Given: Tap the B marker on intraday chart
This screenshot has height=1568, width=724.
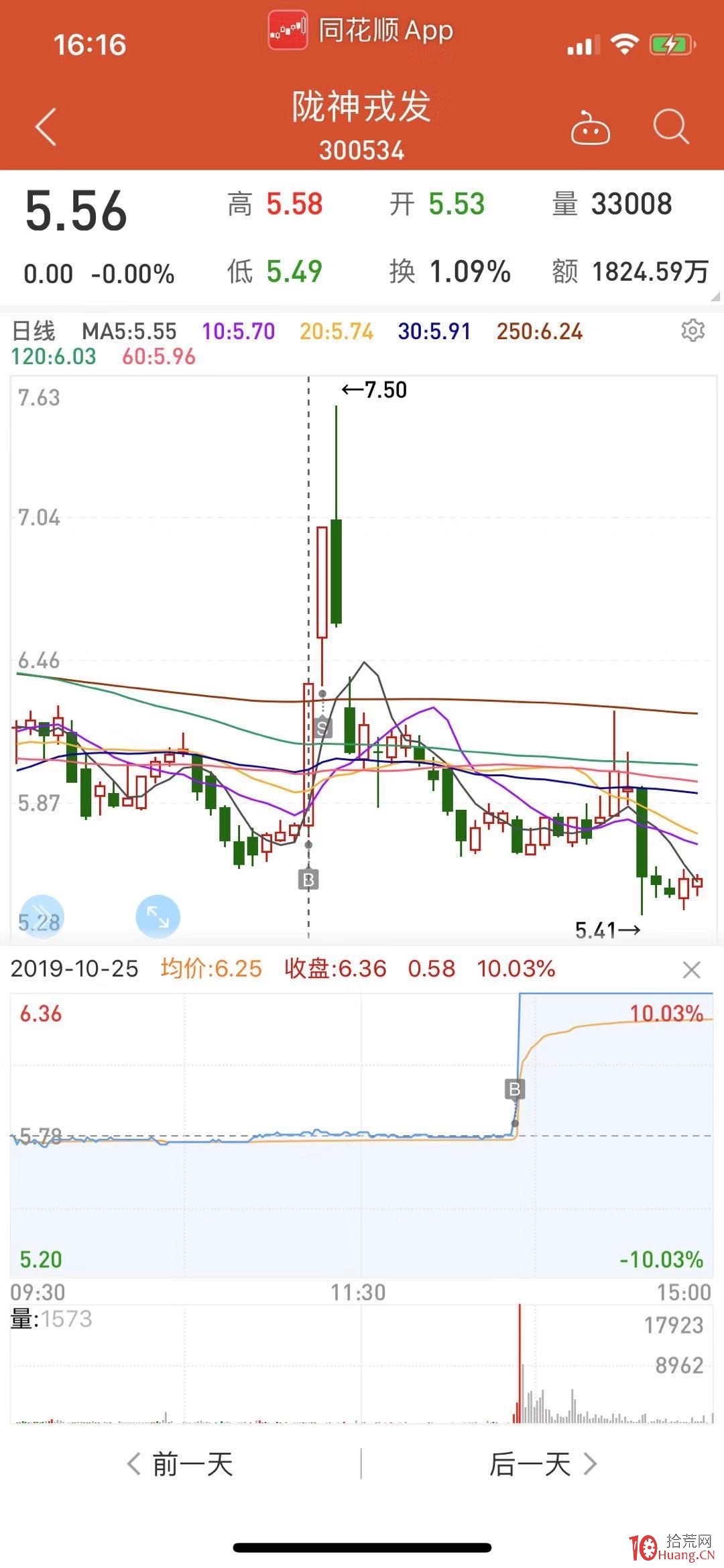Looking at the screenshot, I should [514, 1089].
